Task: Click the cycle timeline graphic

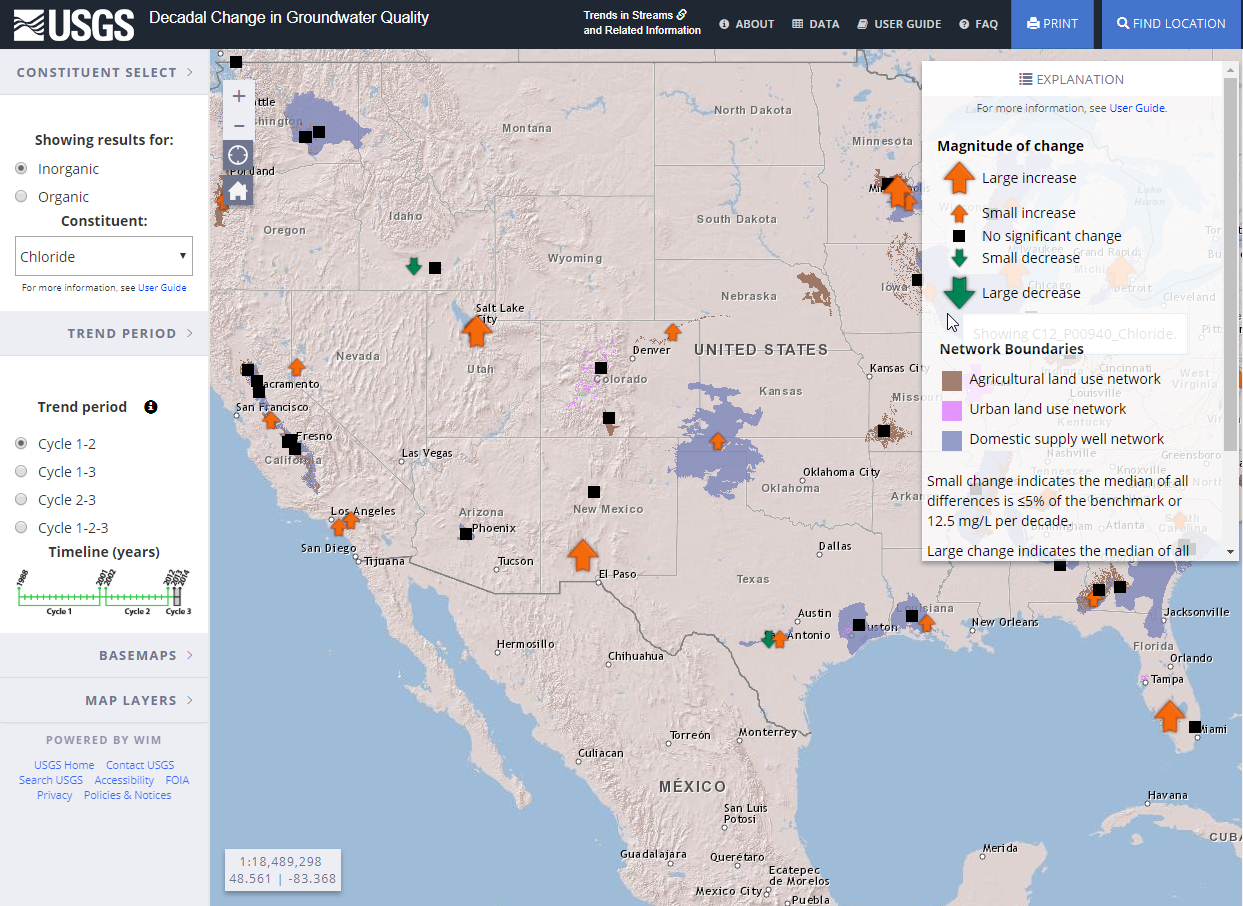Action: pos(104,591)
